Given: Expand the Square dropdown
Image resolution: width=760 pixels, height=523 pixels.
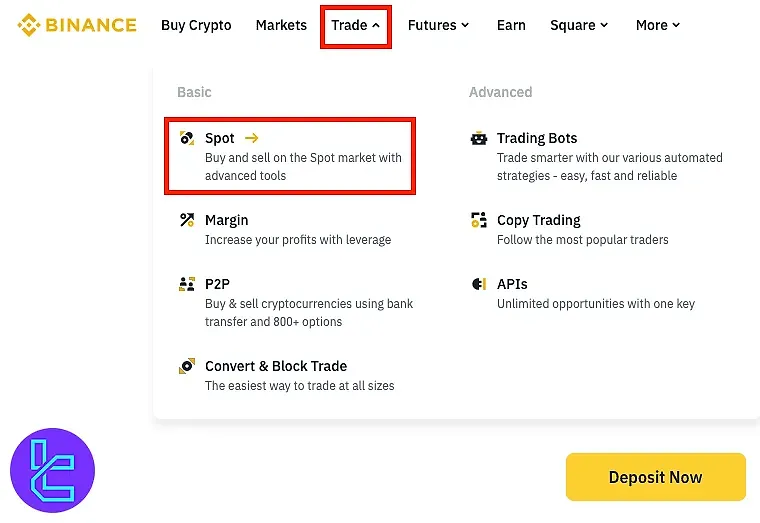Looking at the screenshot, I should click(x=579, y=26).
